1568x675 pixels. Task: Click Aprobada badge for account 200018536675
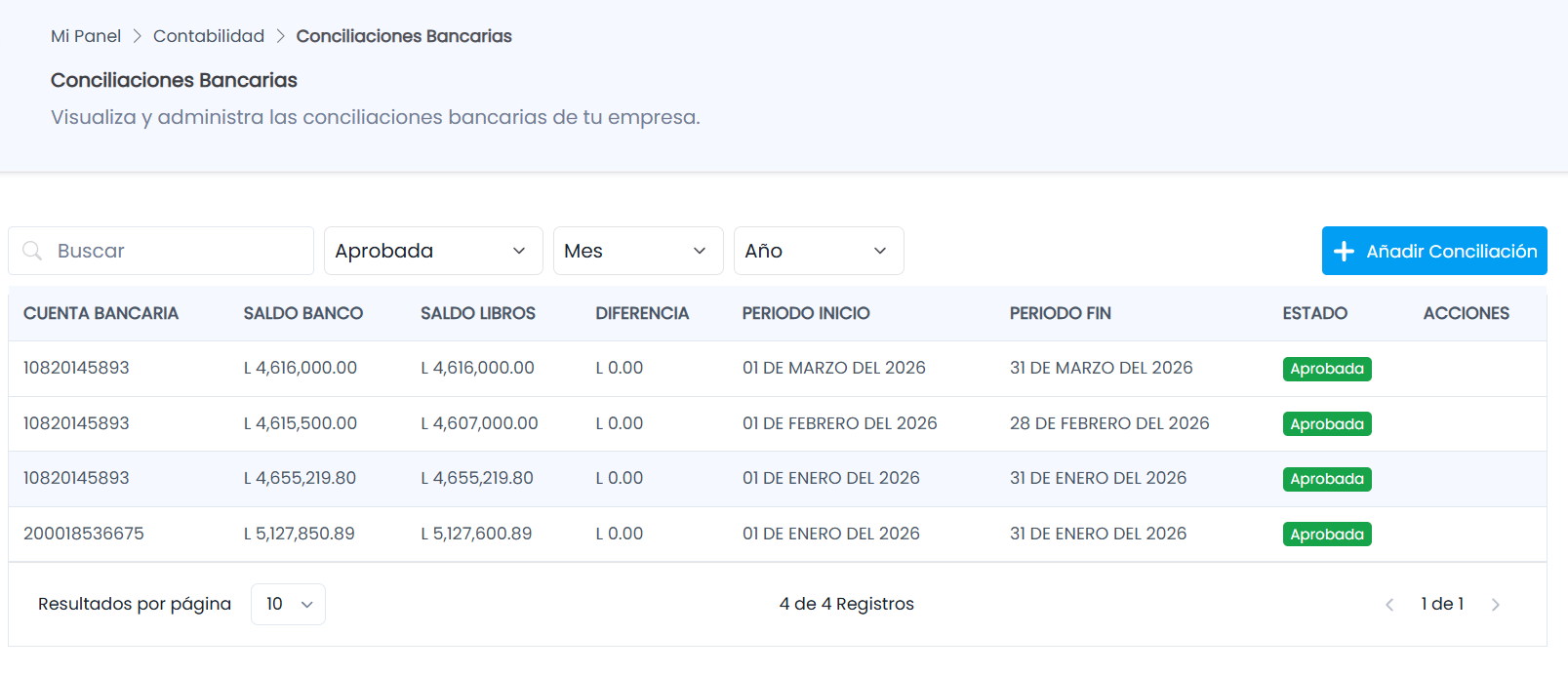coord(1327,535)
